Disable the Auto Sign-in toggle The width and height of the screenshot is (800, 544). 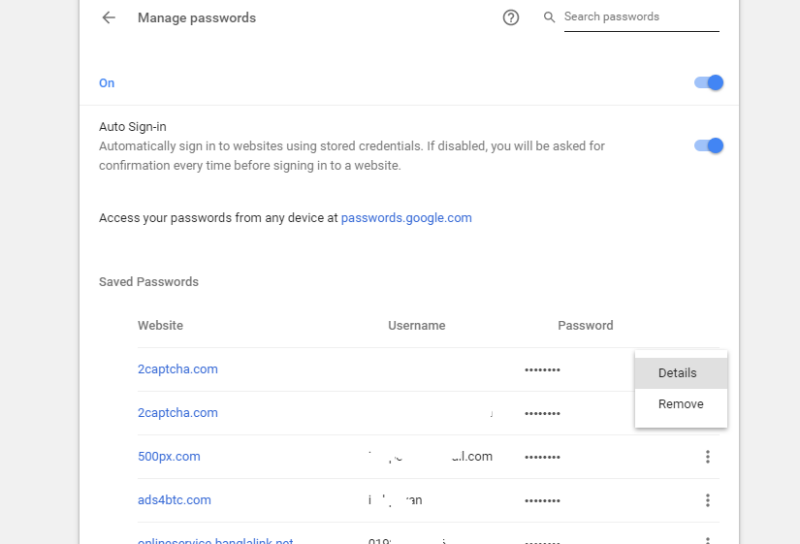coord(709,146)
